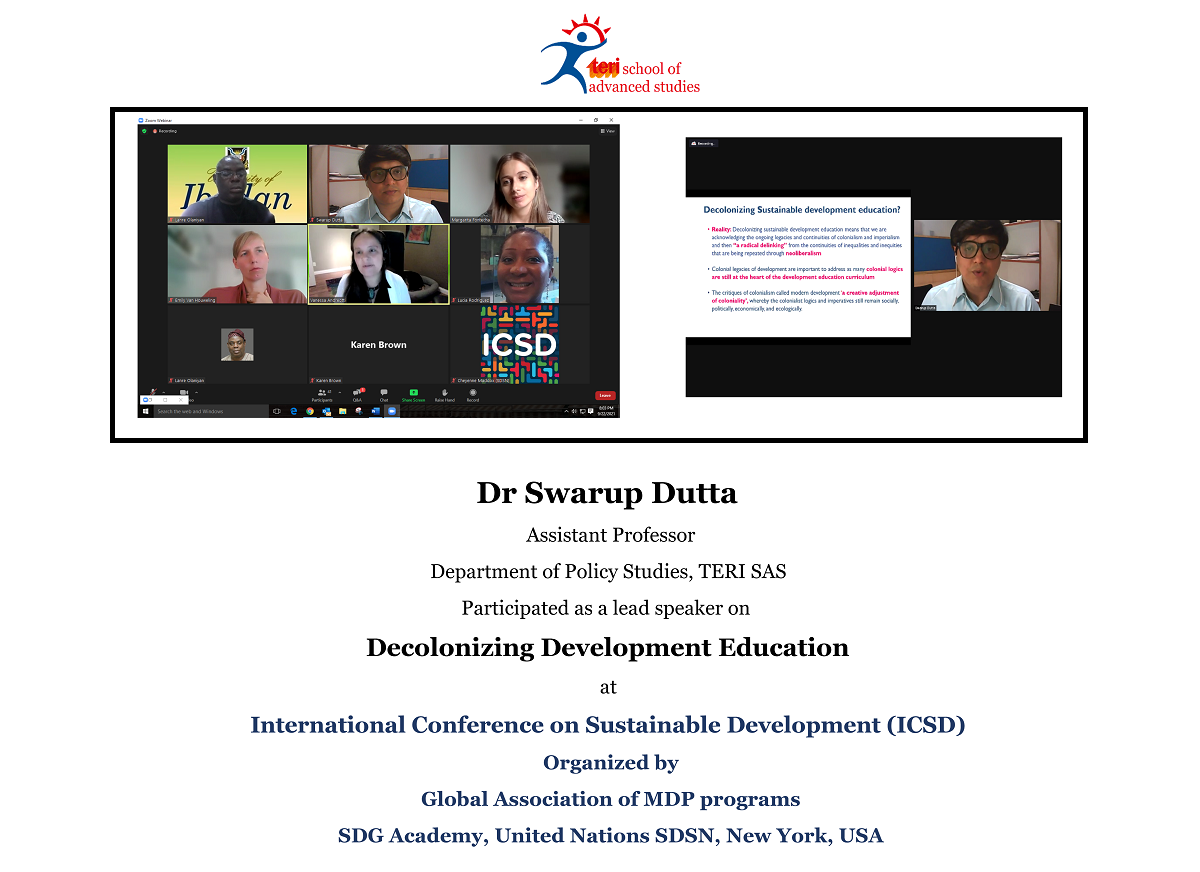Screen dimensions: 1200x872
Task: Open the Q&A panel
Action: [x=357, y=395]
